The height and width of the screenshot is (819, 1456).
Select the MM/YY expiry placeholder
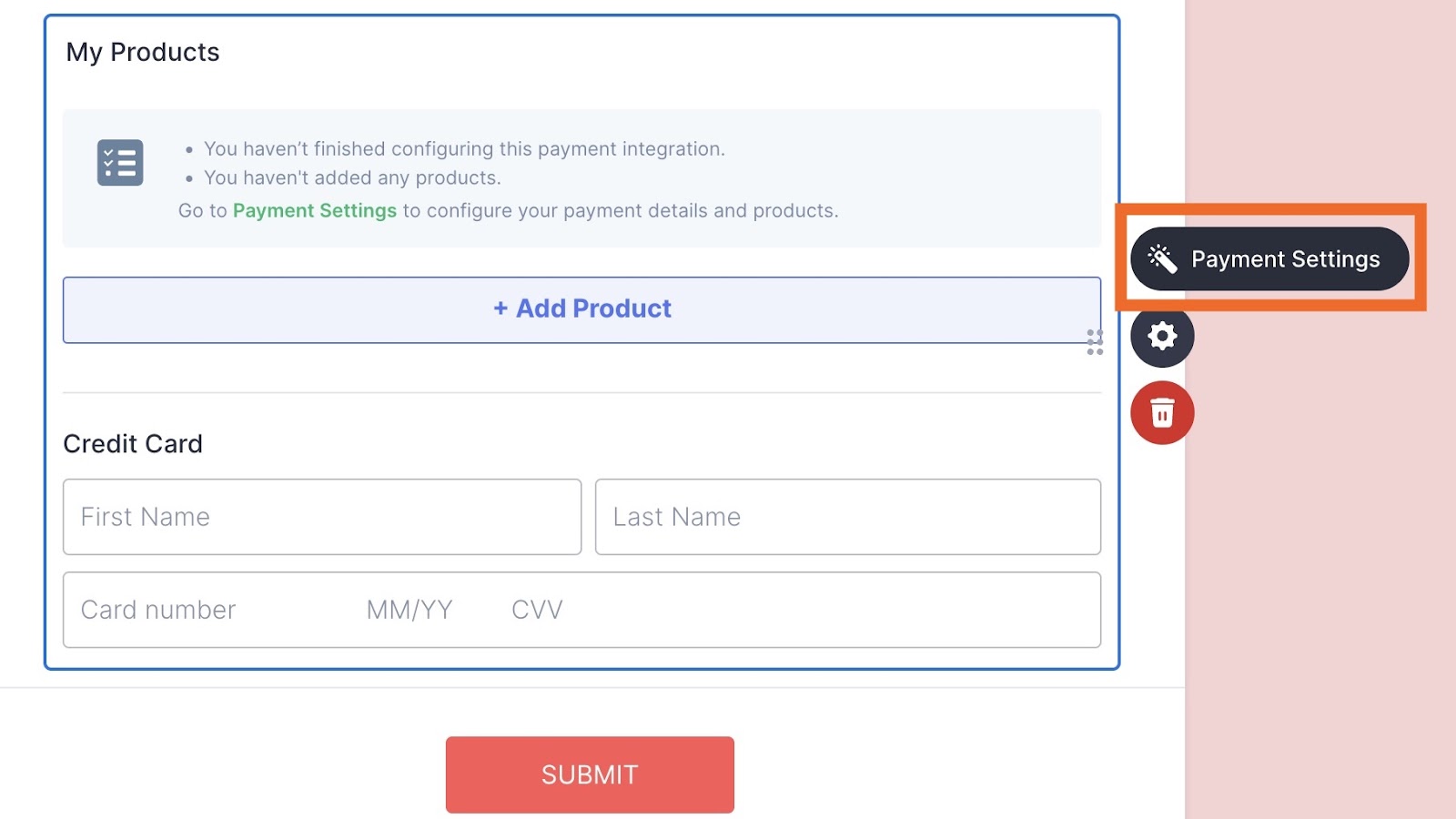pyautogui.click(x=409, y=610)
